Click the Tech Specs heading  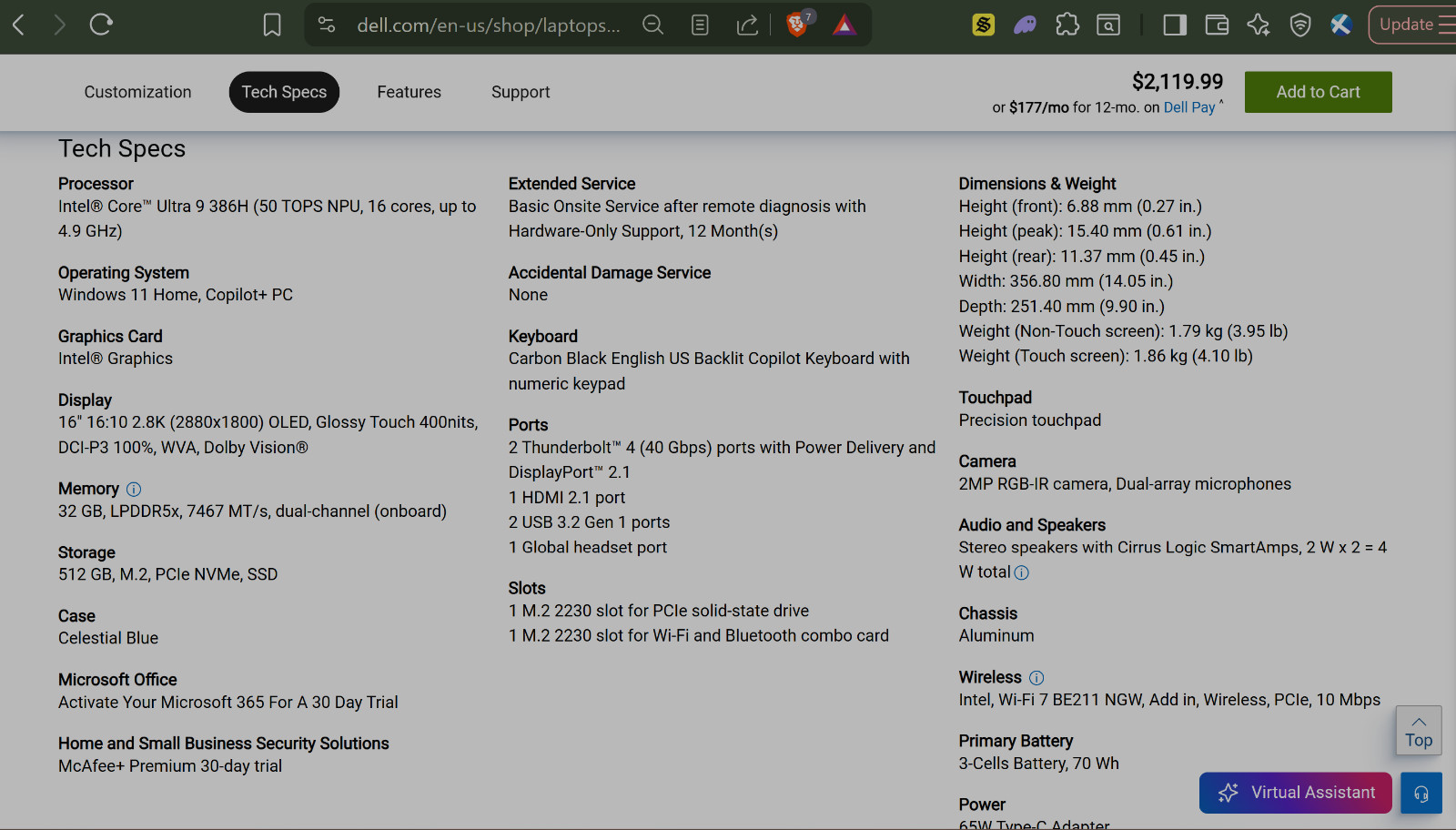point(122,148)
